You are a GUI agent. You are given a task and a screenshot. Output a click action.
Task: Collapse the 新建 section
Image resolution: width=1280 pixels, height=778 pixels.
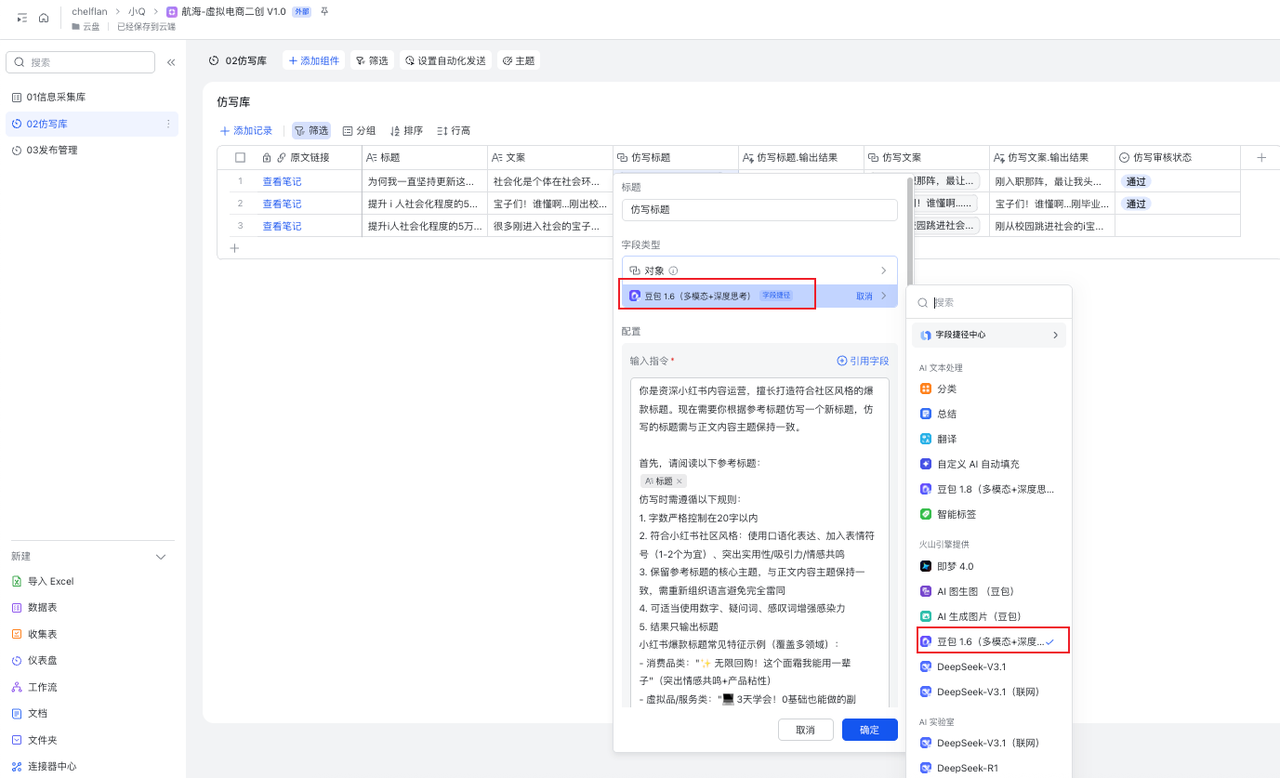coord(161,557)
